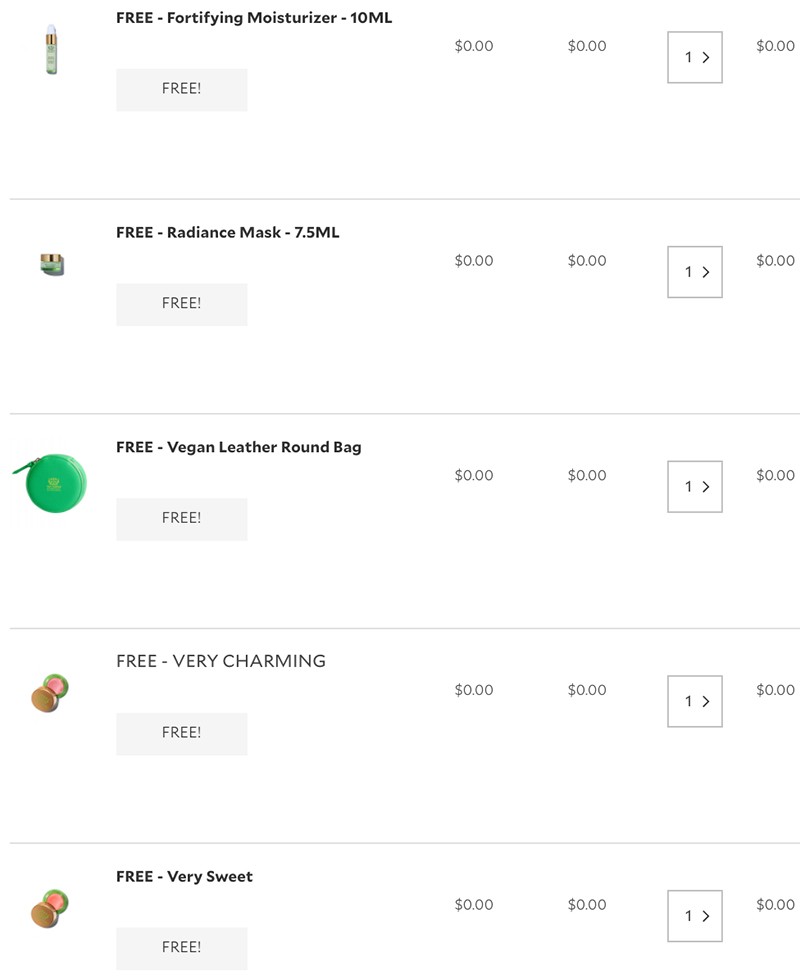This screenshot has width=800, height=980.
Task: Open the FREE - Very Sweet title link
Action: [184, 877]
